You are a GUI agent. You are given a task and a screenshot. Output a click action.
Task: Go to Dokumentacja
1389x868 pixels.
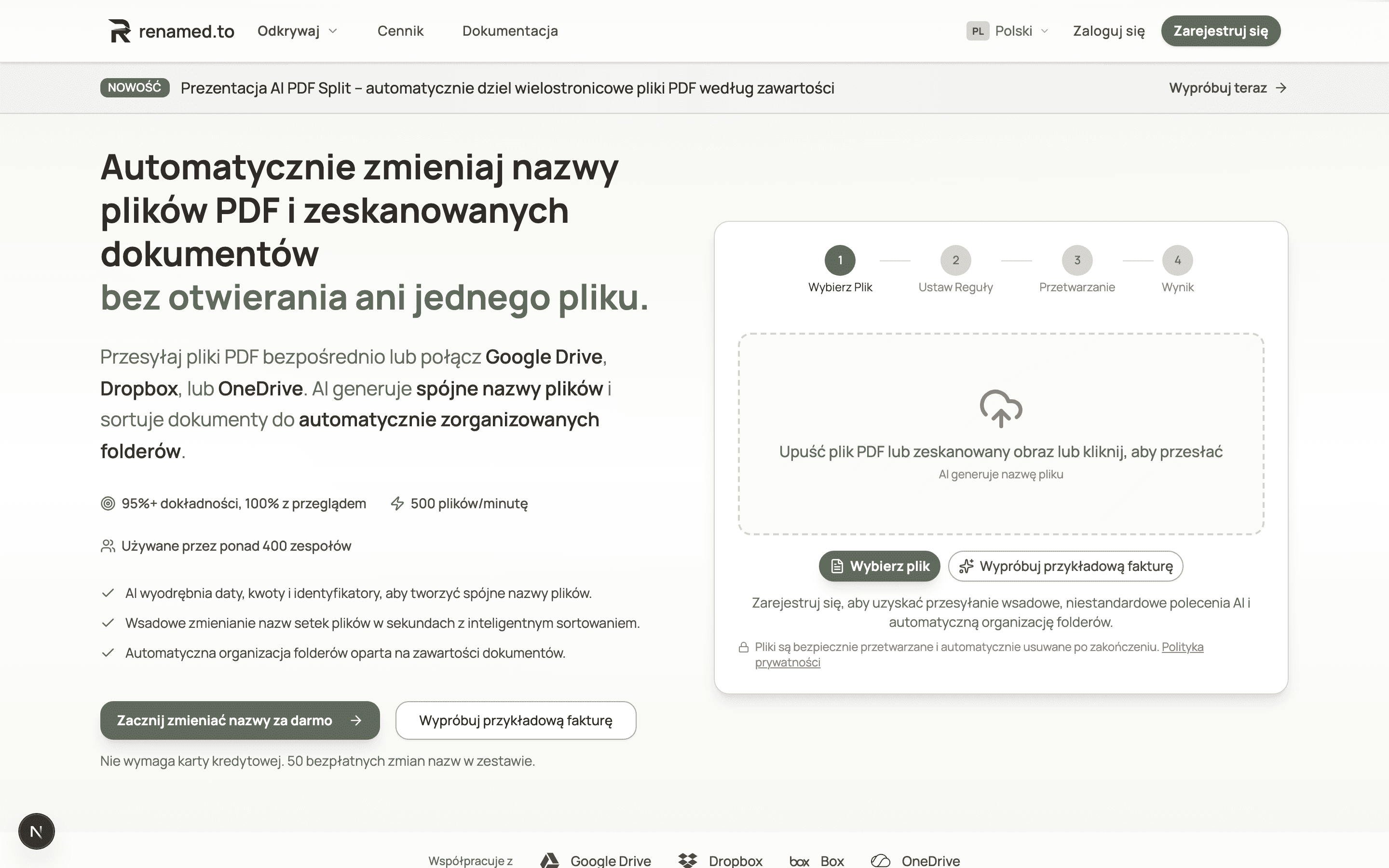click(x=510, y=30)
